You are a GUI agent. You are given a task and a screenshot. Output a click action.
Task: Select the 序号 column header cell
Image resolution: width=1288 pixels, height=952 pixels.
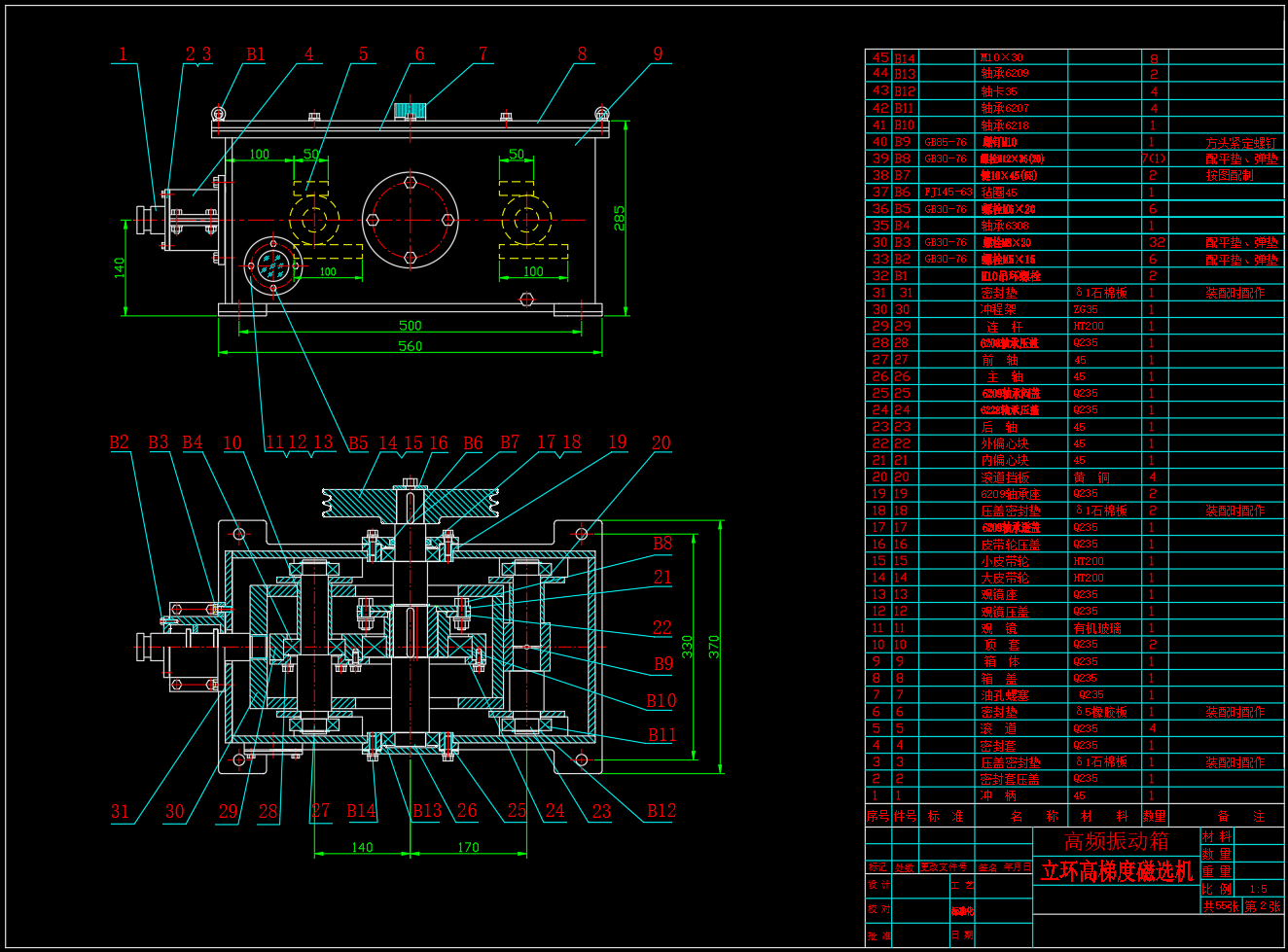[x=878, y=816]
